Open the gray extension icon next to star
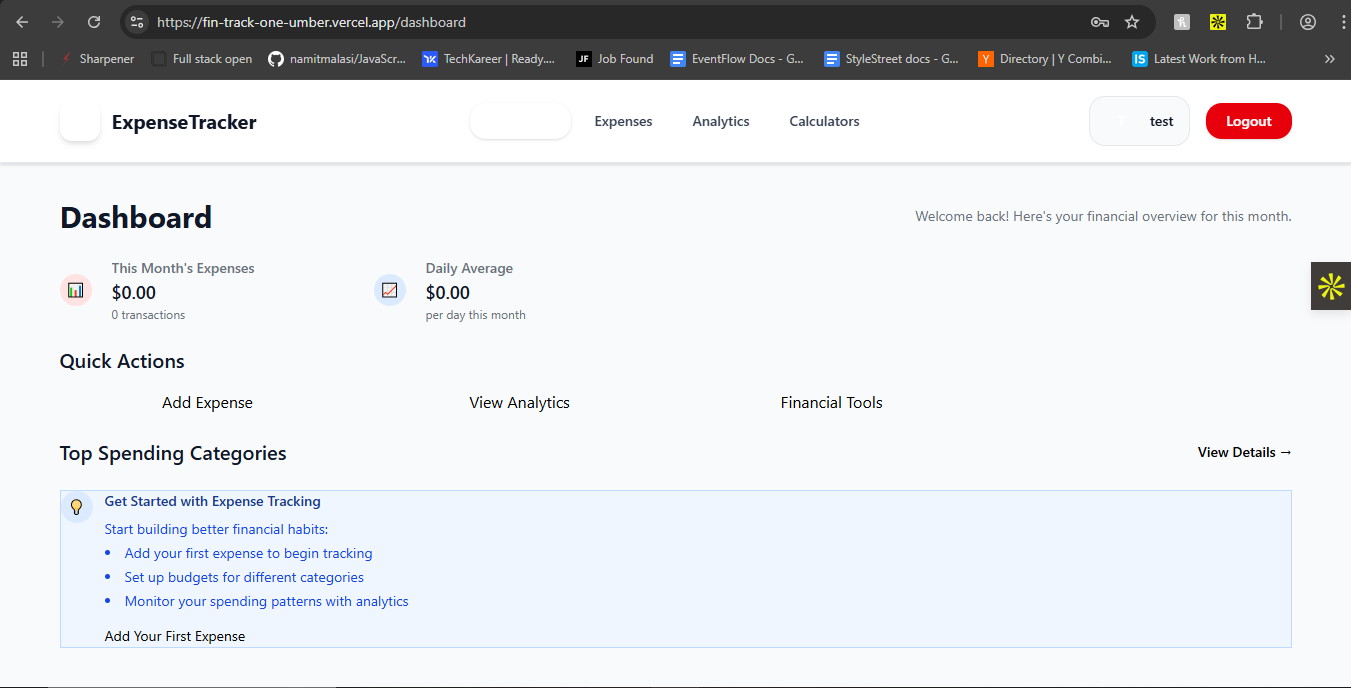 click(1182, 22)
